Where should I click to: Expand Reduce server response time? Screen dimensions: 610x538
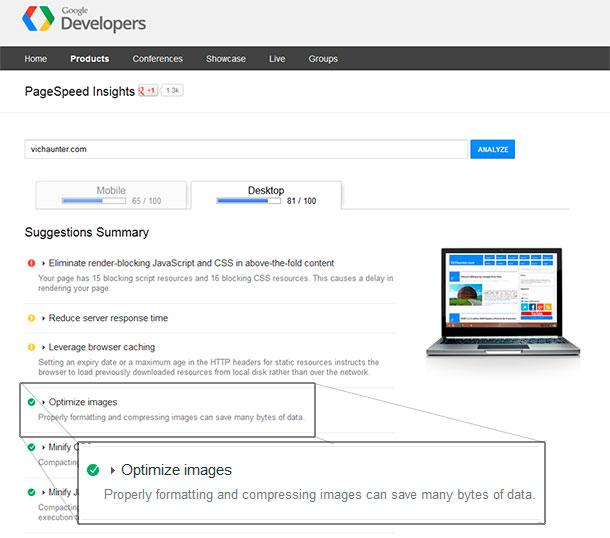(108, 318)
